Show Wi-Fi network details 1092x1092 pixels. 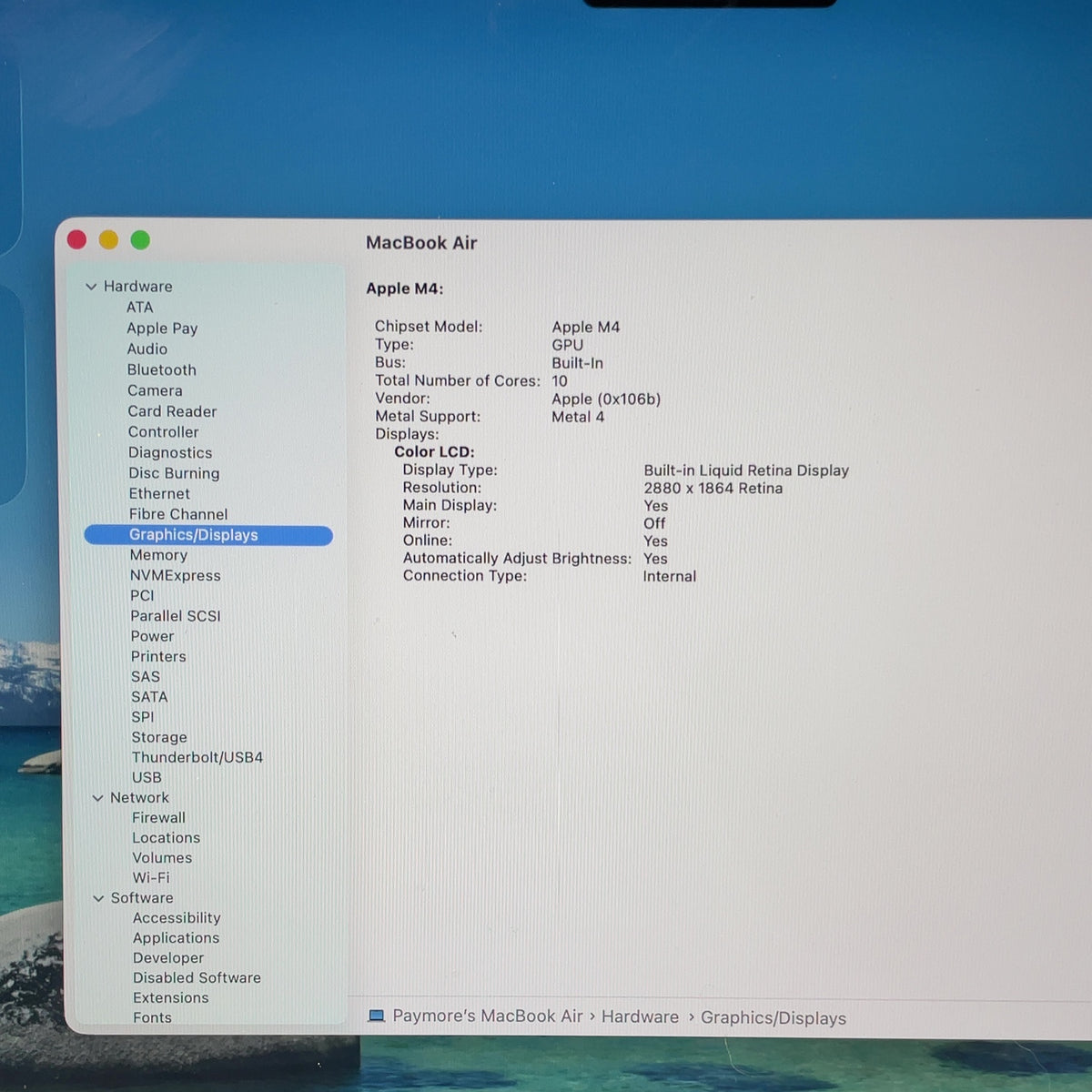[151, 878]
